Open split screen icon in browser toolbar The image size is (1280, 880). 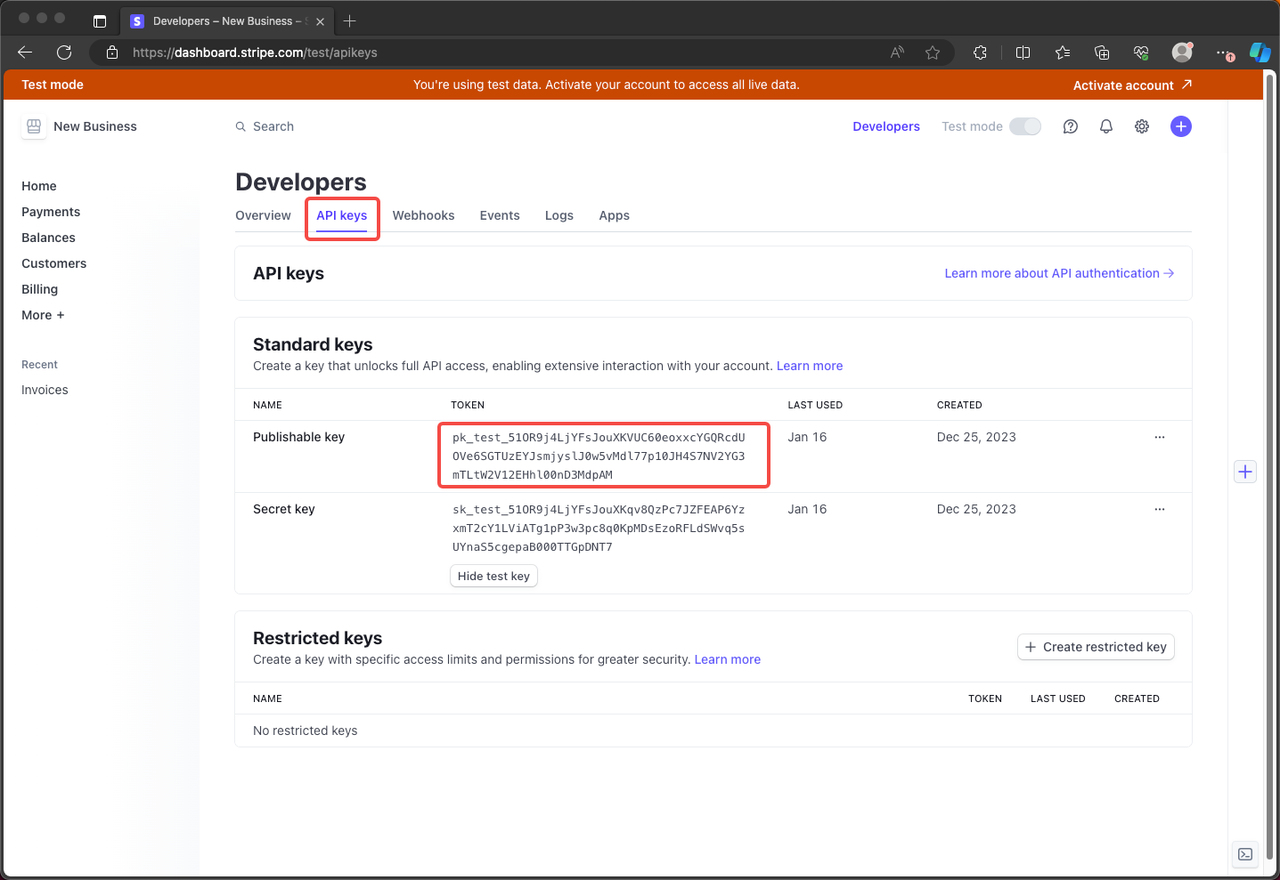tap(1023, 53)
